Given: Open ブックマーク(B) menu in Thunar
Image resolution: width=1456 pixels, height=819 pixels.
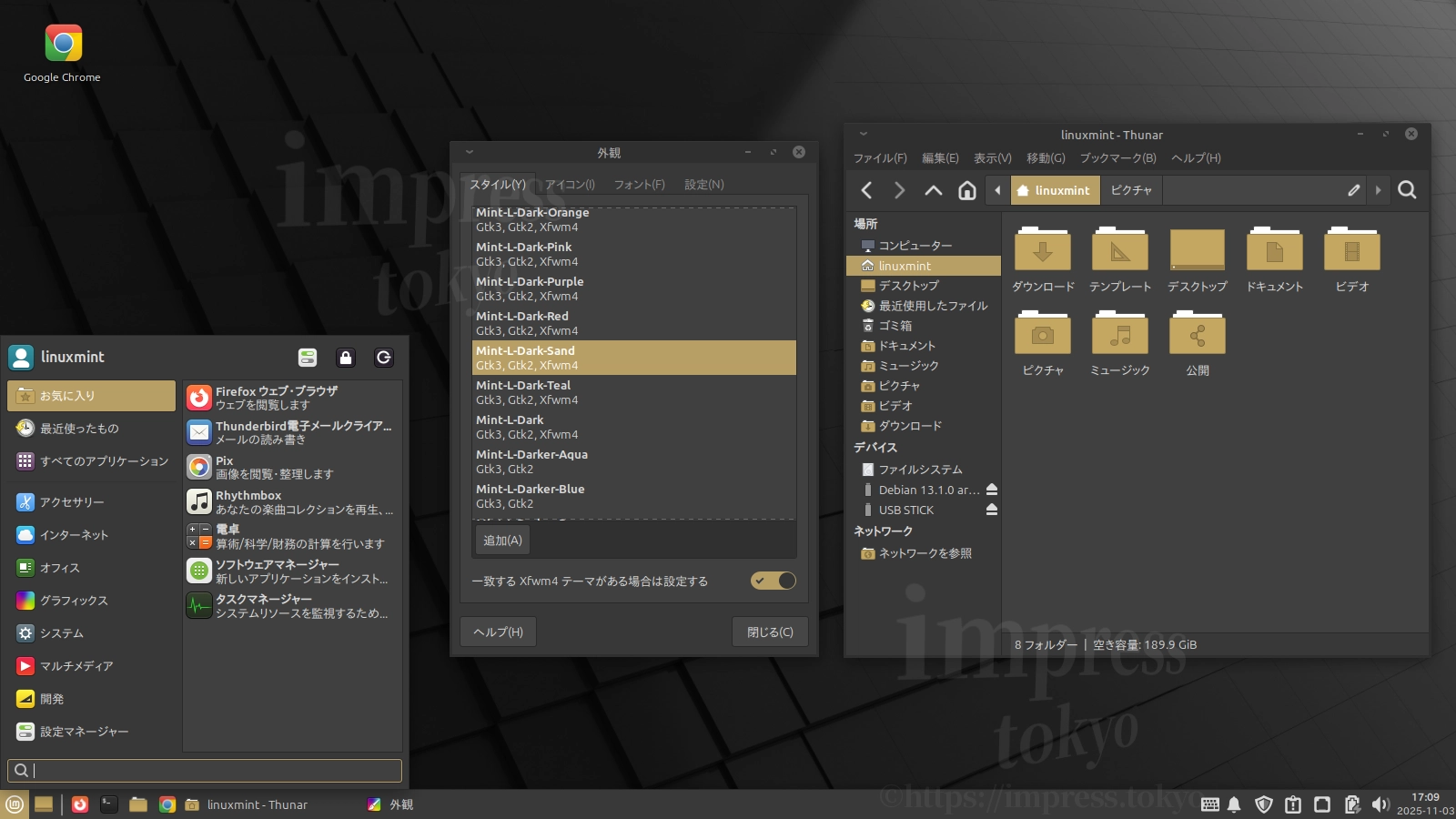Looking at the screenshot, I should pos(1117,158).
